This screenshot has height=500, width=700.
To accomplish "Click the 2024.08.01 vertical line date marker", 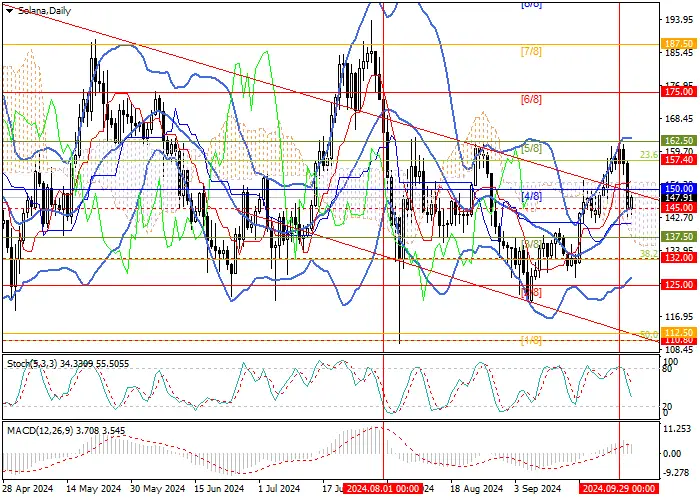I will [x=383, y=488].
